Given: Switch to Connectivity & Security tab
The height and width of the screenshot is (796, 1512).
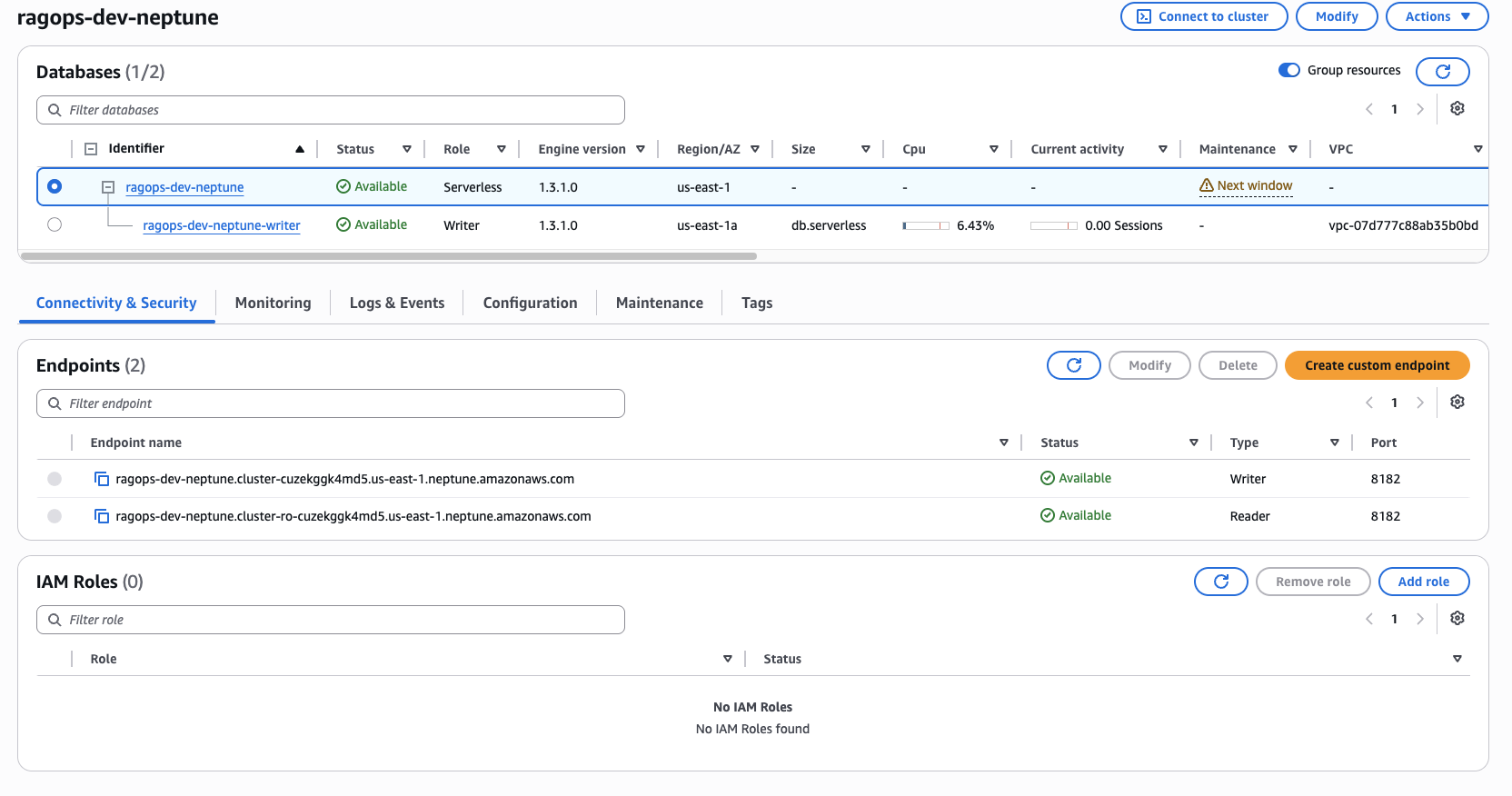Looking at the screenshot, I should coord(116,303).
